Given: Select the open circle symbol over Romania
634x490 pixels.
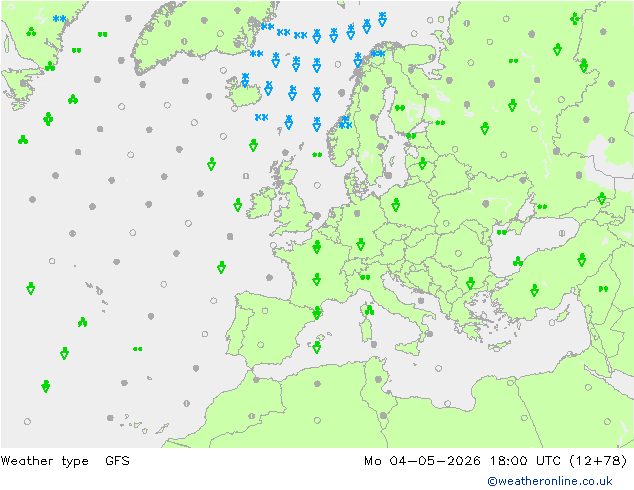Looking at the screenshot, I should [458, 253].
